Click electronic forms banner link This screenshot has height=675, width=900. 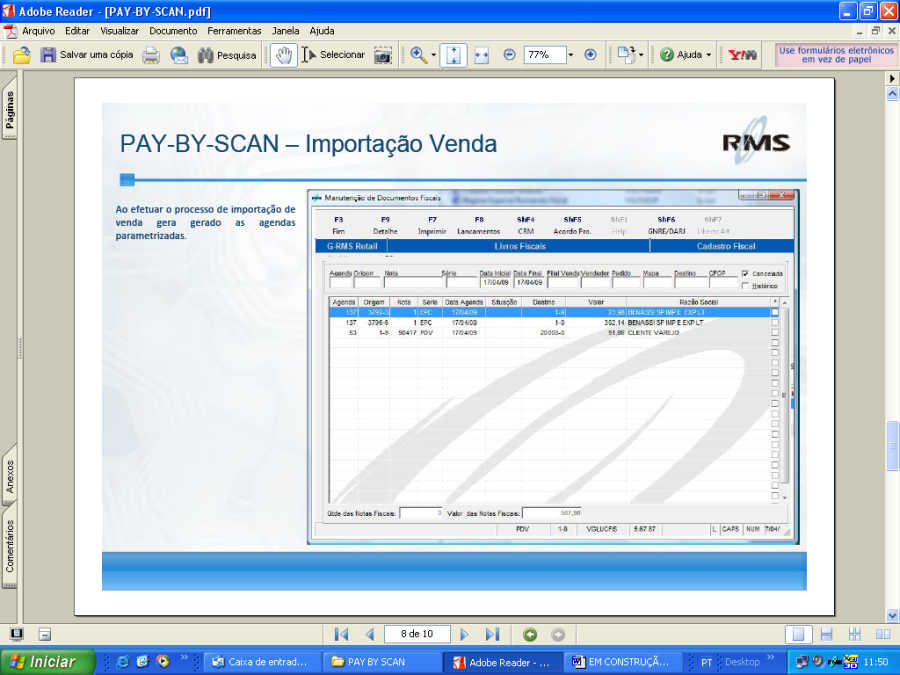click(x=836, y=55)
